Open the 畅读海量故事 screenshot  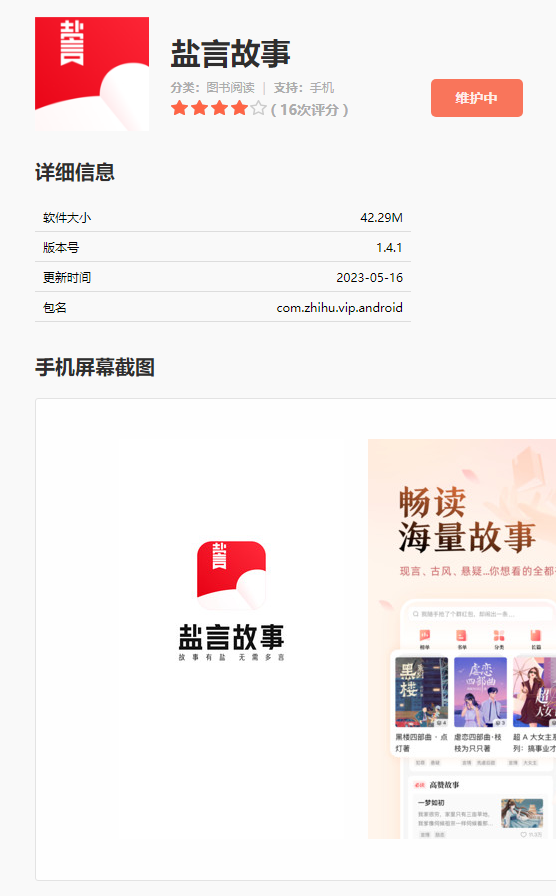[462, 639]
